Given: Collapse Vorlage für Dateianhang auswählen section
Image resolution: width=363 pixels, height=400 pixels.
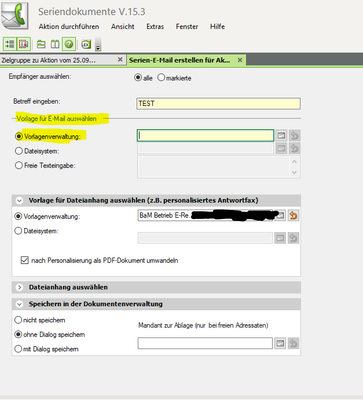Looking at the screenshot, I should tap(19, 201).
